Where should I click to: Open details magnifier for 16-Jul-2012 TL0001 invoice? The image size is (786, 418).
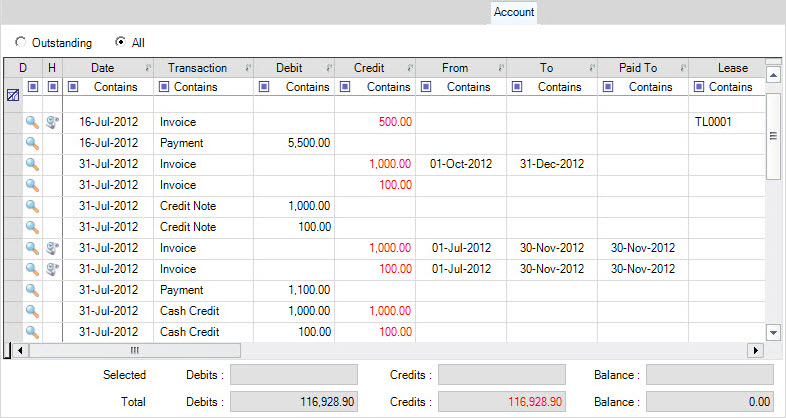click(x=33, y=122)
